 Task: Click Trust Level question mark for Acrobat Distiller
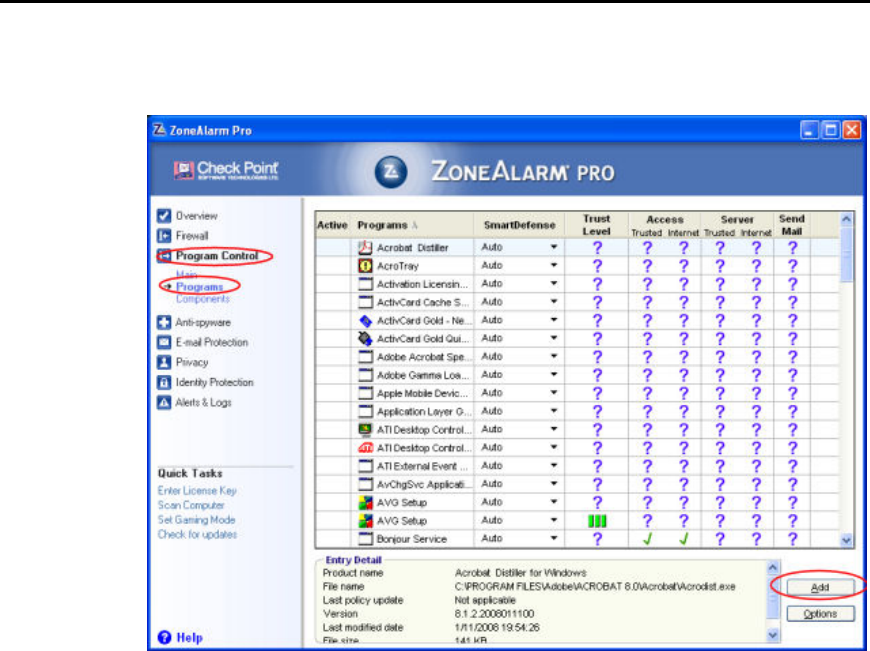tap(597, 248)
